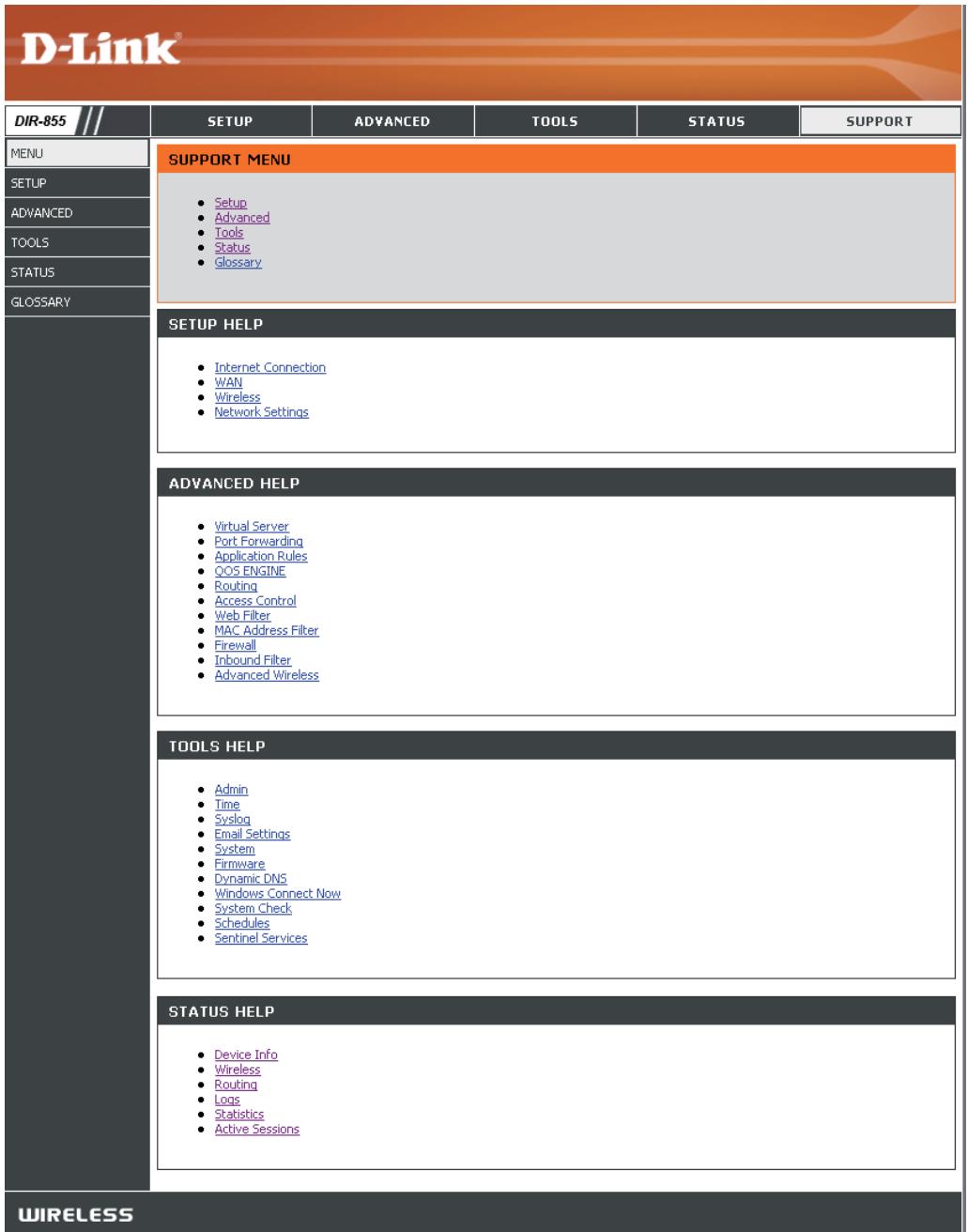Open the Windows Connect Now link
This screenshot has height=1232, width=968.
point(277,894)
